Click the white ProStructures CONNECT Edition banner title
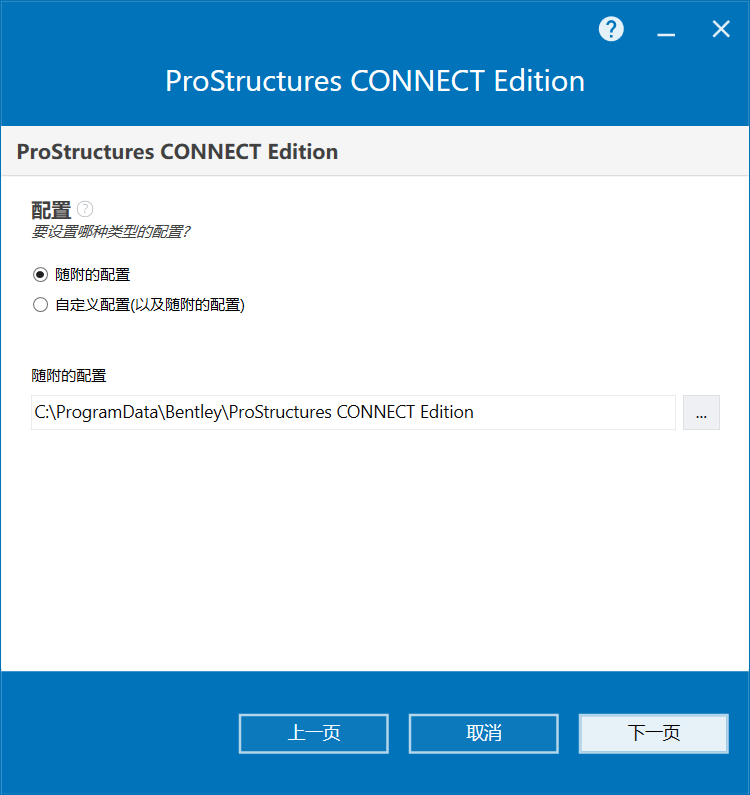750x795 pixels. pos(375,81)
